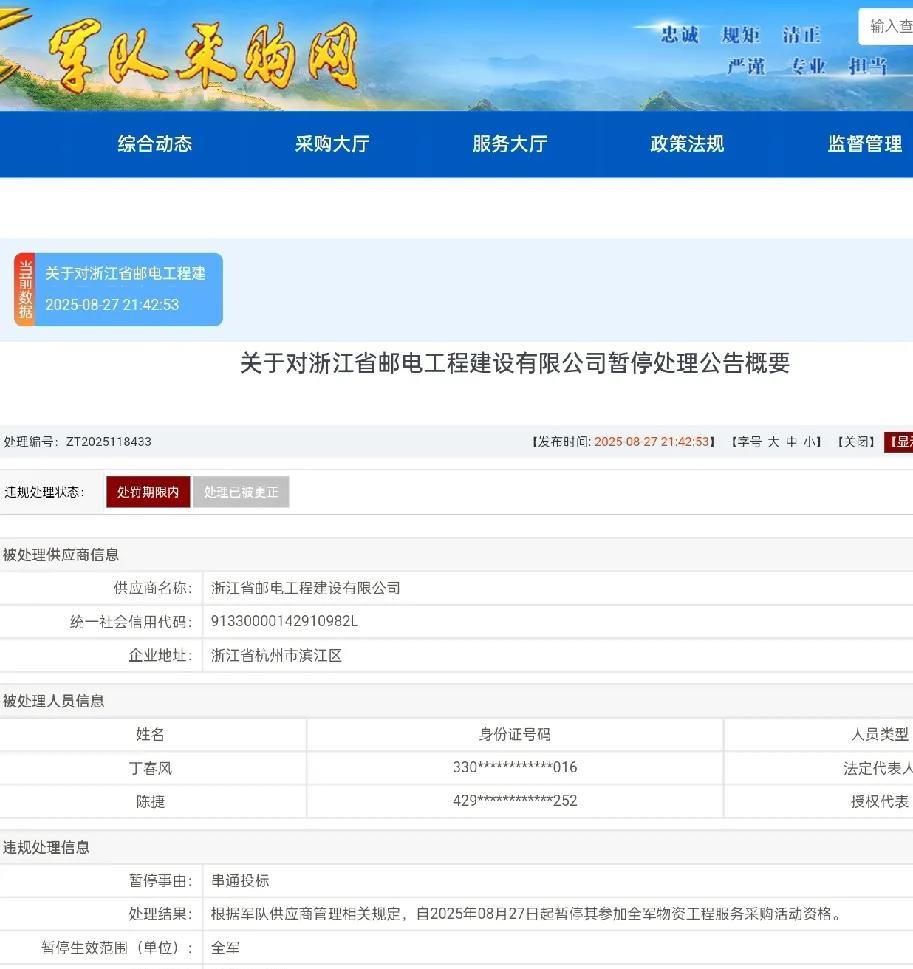The width and height of the screenshot is (913, 969).
Task: Click the 专业 motto text in header
Action: pos(808,66)
